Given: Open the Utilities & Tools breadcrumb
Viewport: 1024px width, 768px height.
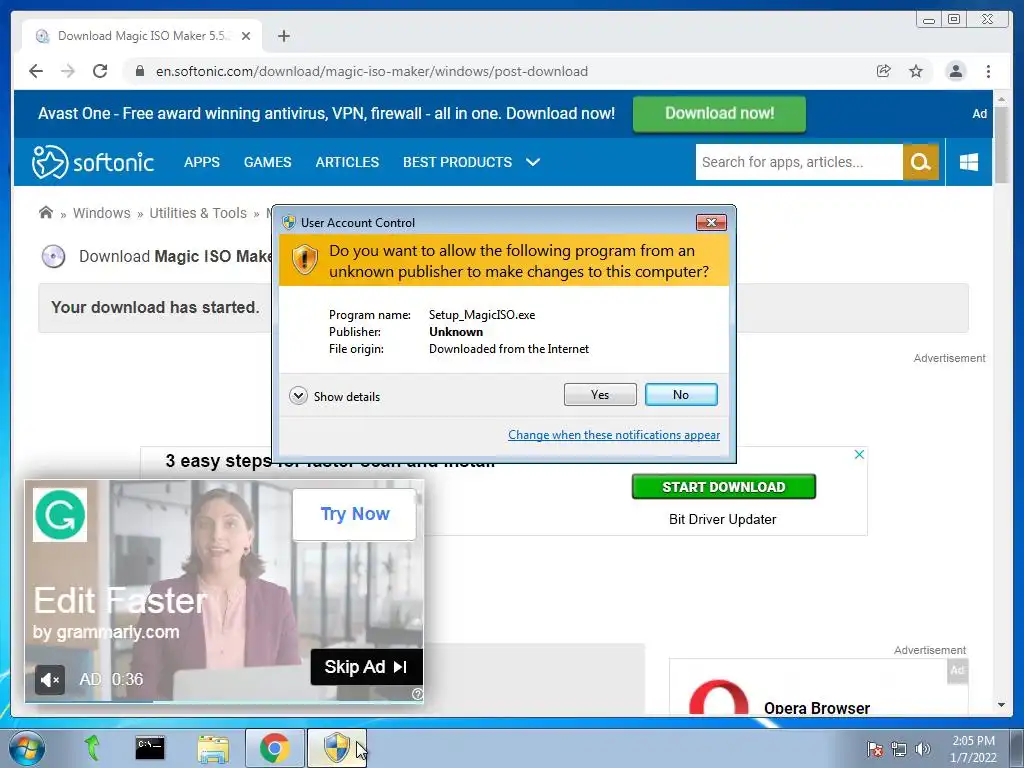Looking at the screenshot, I should [198, 213].
